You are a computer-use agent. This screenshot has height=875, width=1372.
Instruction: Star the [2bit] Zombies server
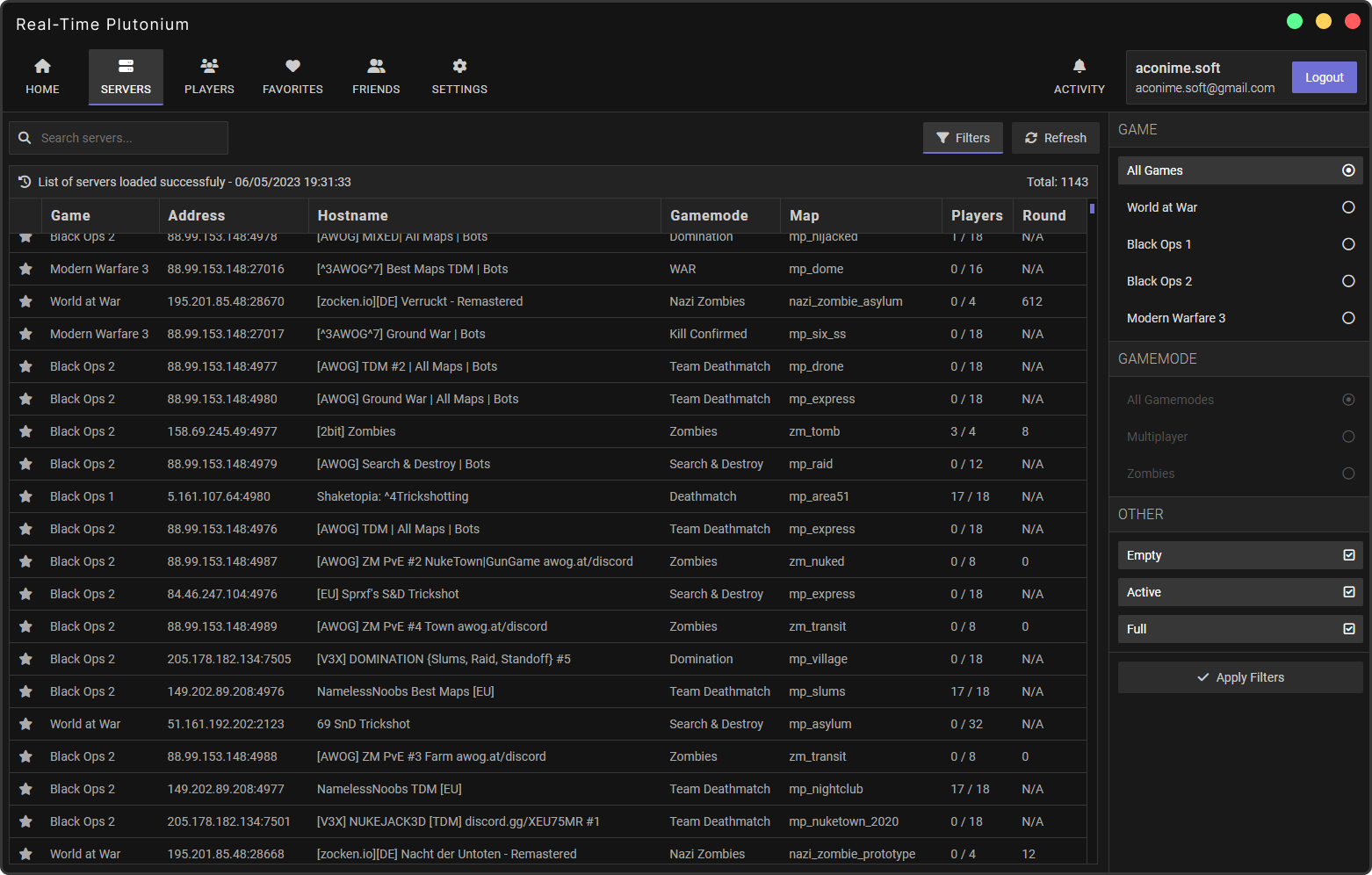click(x=26, y=431)
